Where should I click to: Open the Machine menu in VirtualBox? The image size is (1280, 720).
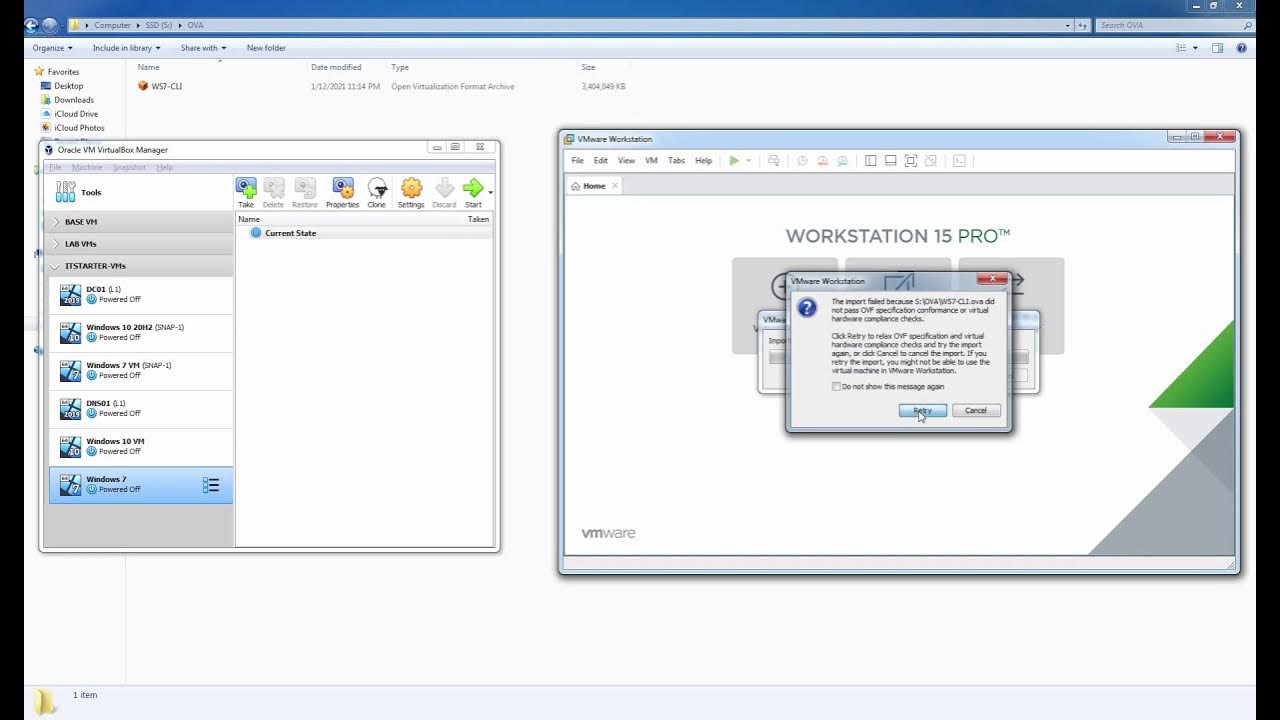pyautogui.click(x=87, y=167)
